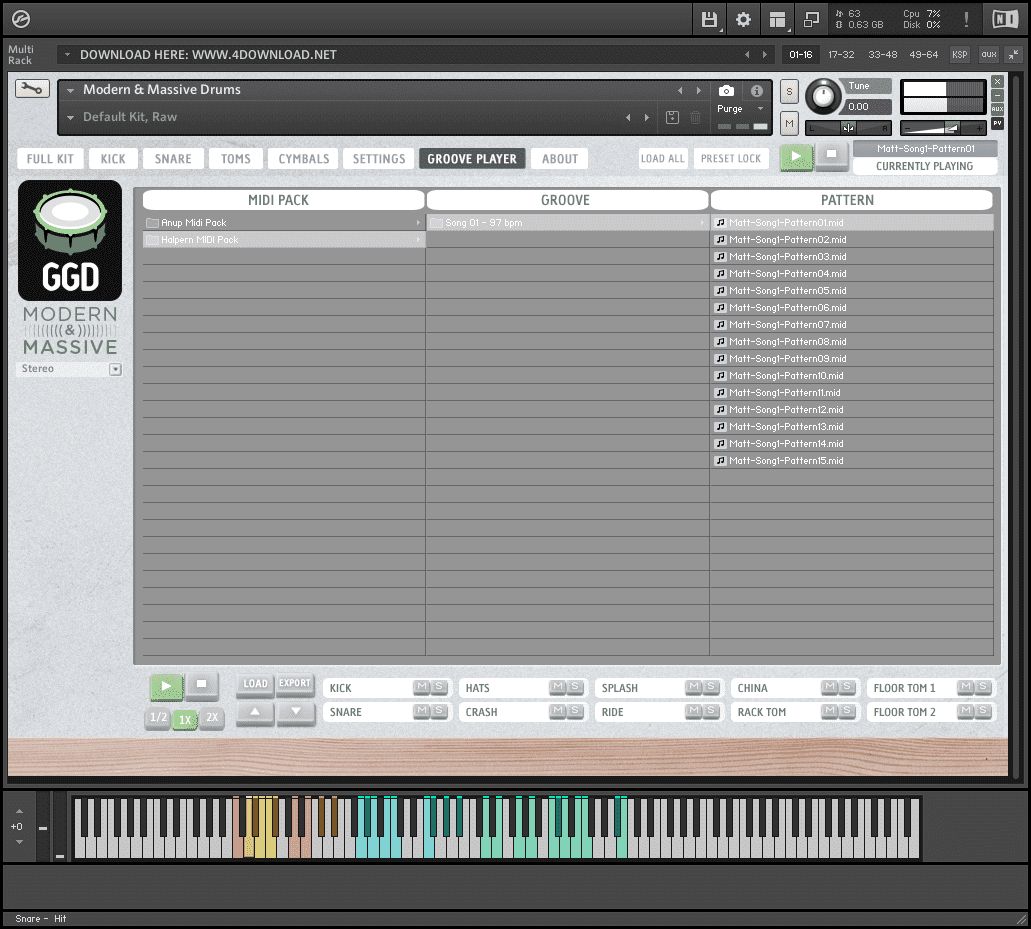Image resolution: width=1031 pixels, height=929 pixels.
Task: Click LOAD ALL button
Action: click(663, 158)
